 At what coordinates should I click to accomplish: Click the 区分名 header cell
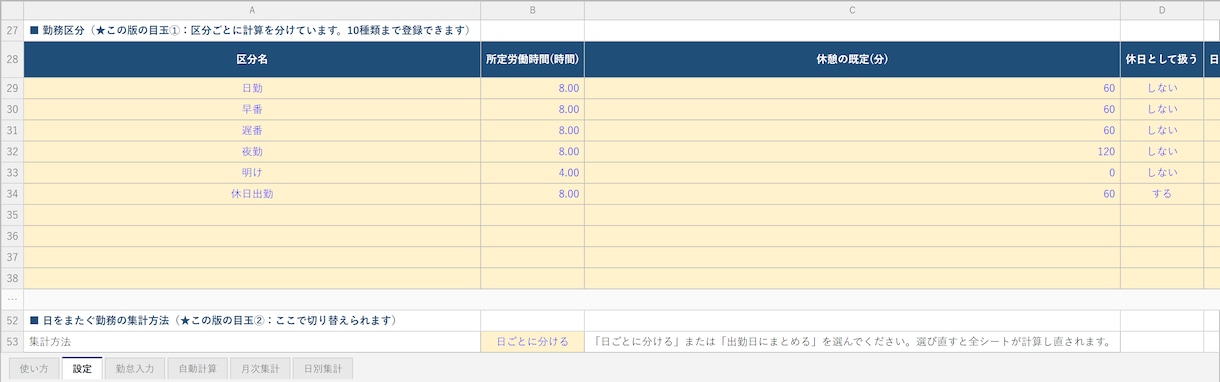point(252,59)
